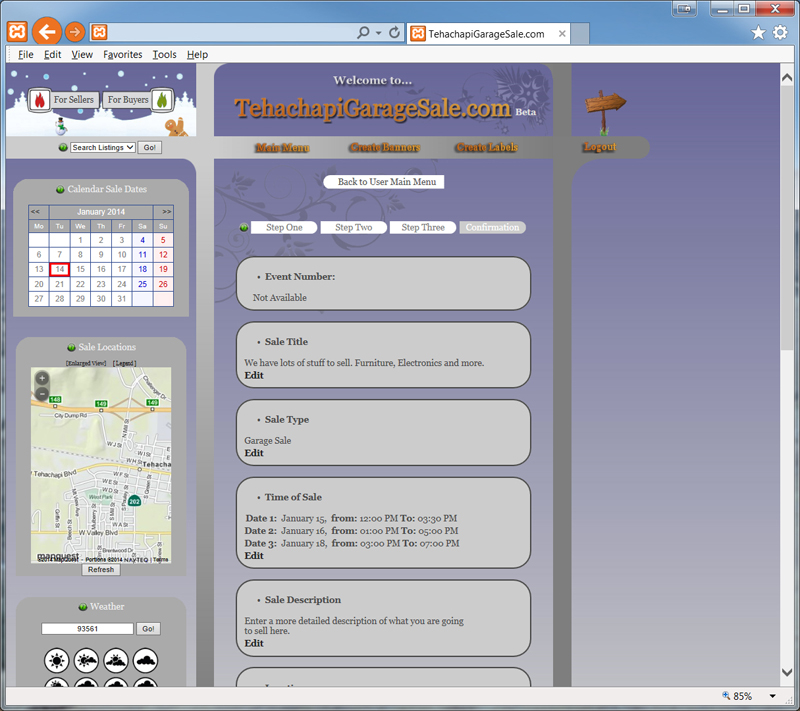Click the green flame For Buyers icon
The width and height of the screenshot is (800, 711).
pos(162,100)
